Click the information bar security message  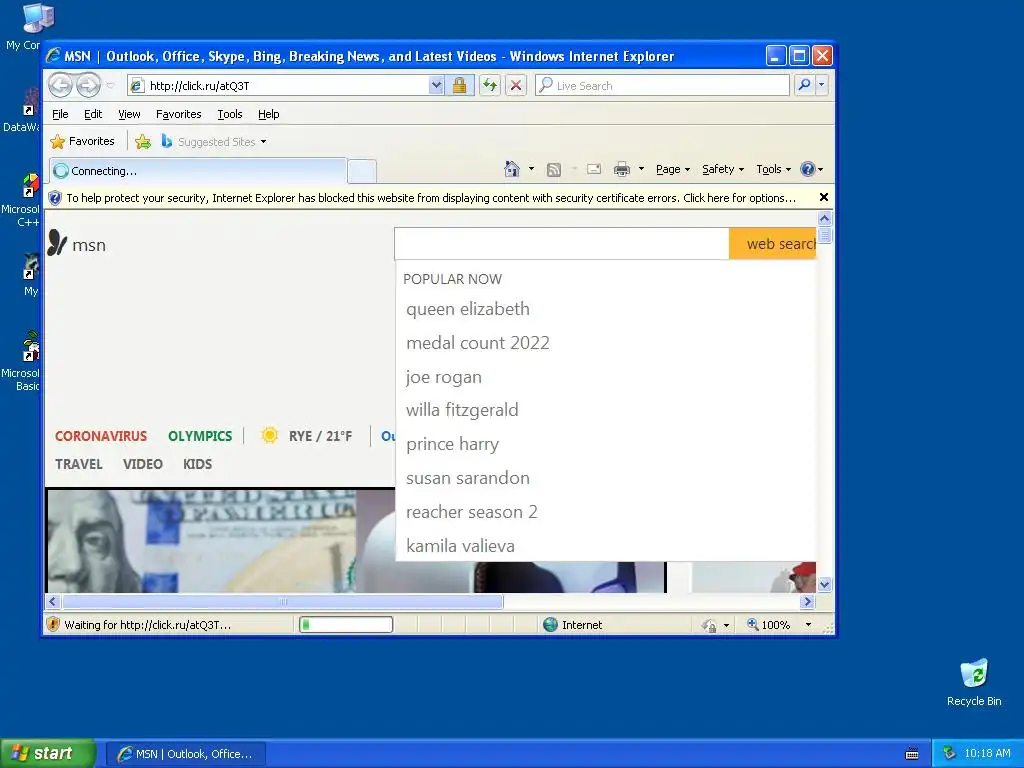431,198
